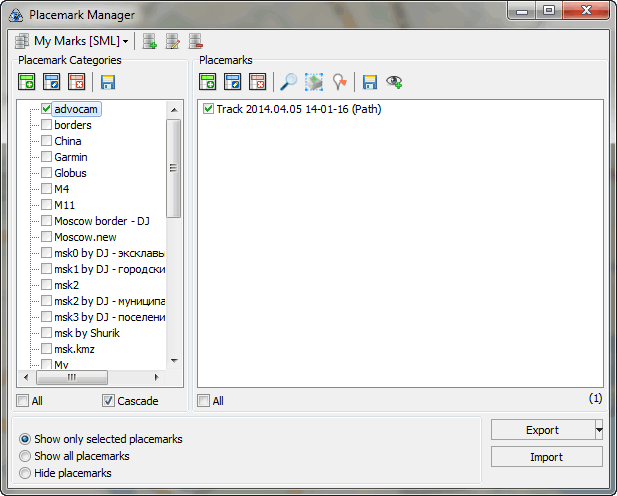617x496 pixels.
Task: Click the add database icon in top toolbar
Action: tap(149, 41)
